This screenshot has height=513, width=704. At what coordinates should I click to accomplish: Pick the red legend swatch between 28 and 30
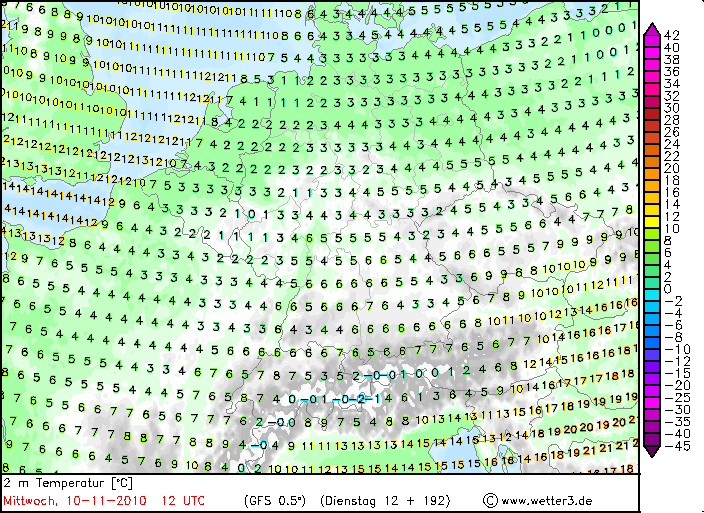point(652,113)
